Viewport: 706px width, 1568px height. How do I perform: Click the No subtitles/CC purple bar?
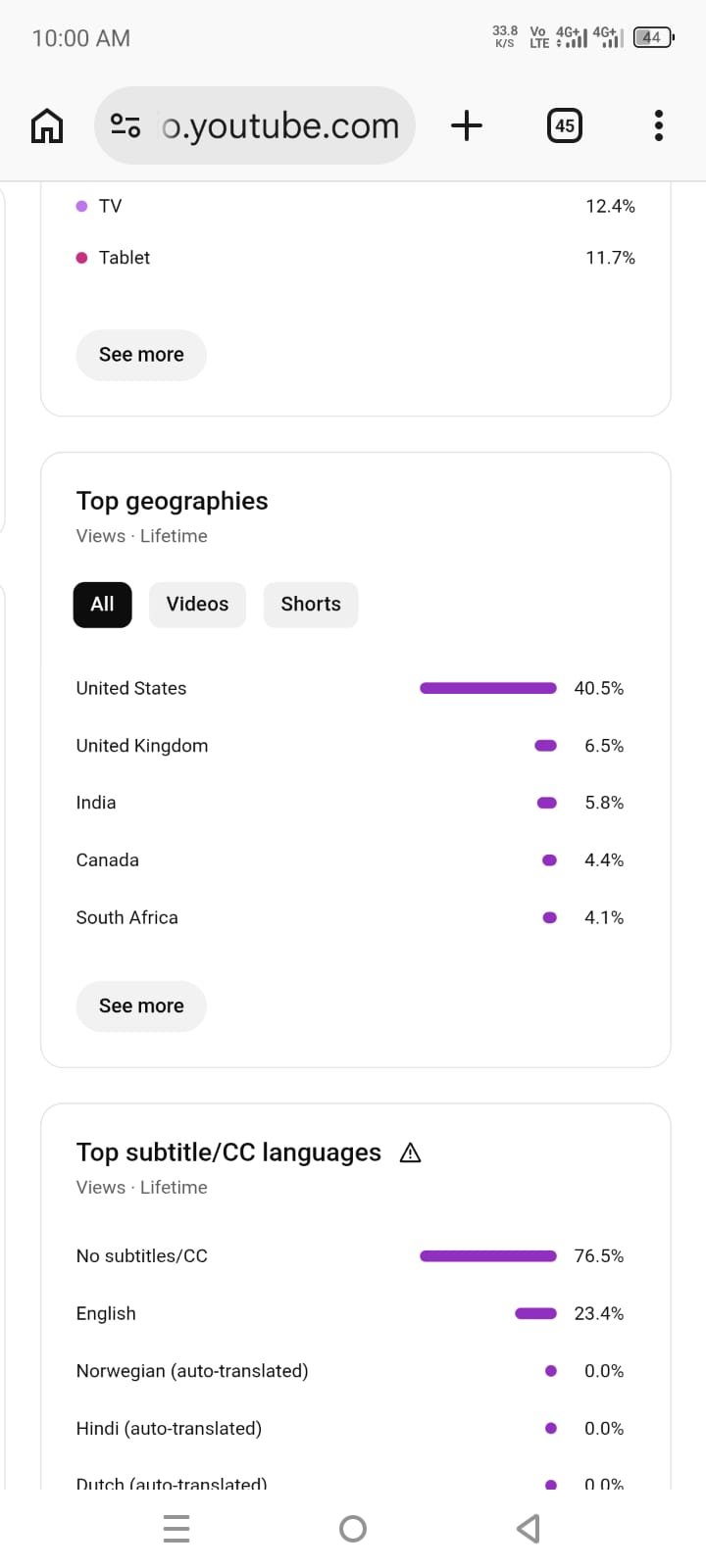point(487,1256)
